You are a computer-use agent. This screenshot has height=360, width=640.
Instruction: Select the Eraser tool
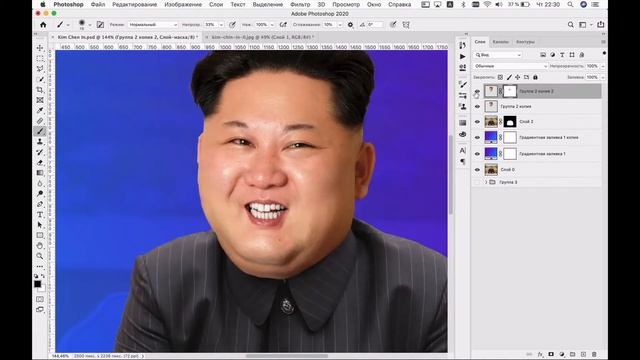40,162
